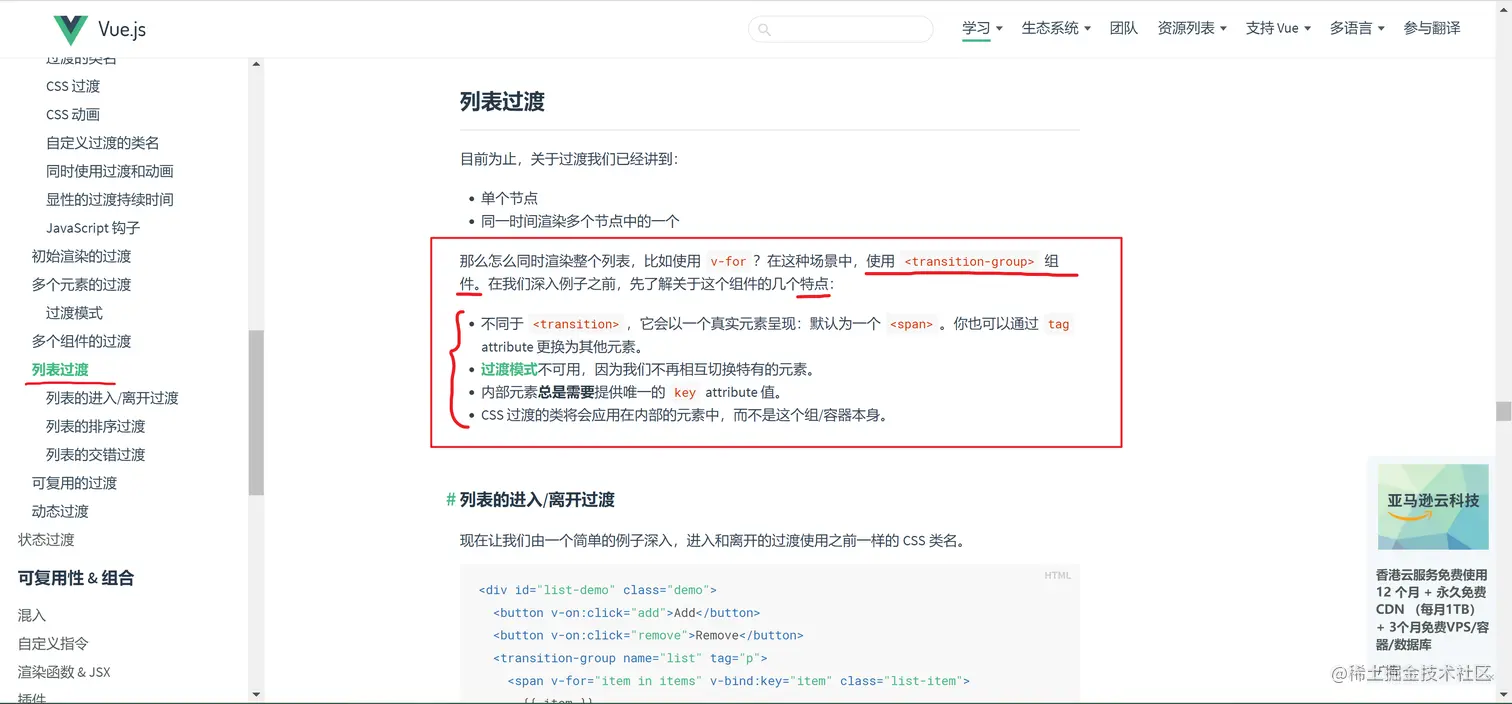Click sidebar scrollbar down arrow
Screen dimensions: 1512x704
coord(256,694)
